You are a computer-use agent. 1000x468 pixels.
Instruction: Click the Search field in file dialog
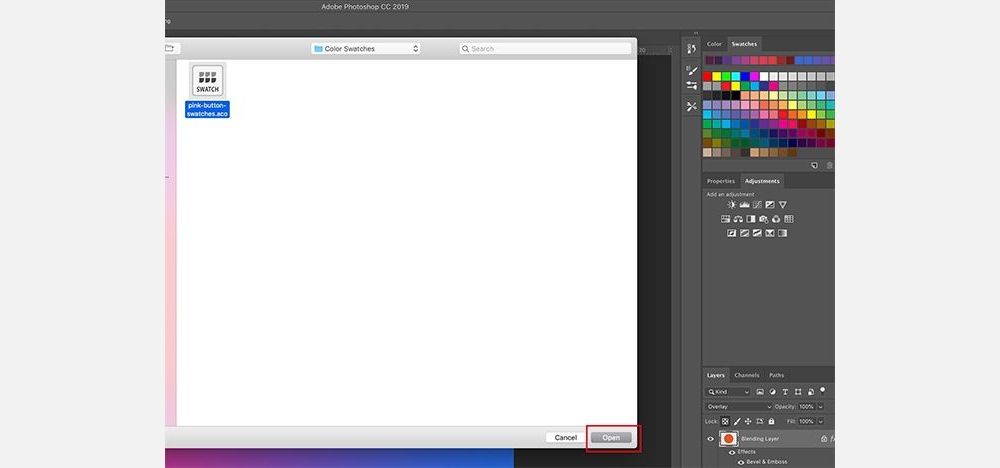click(545, 48)
